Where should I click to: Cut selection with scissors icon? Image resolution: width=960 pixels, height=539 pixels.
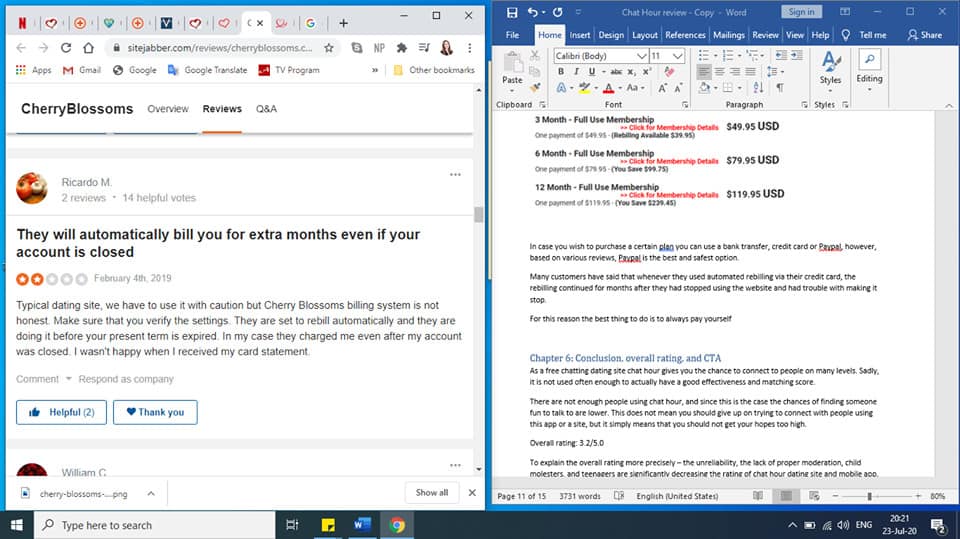click(x=535, y=56)
